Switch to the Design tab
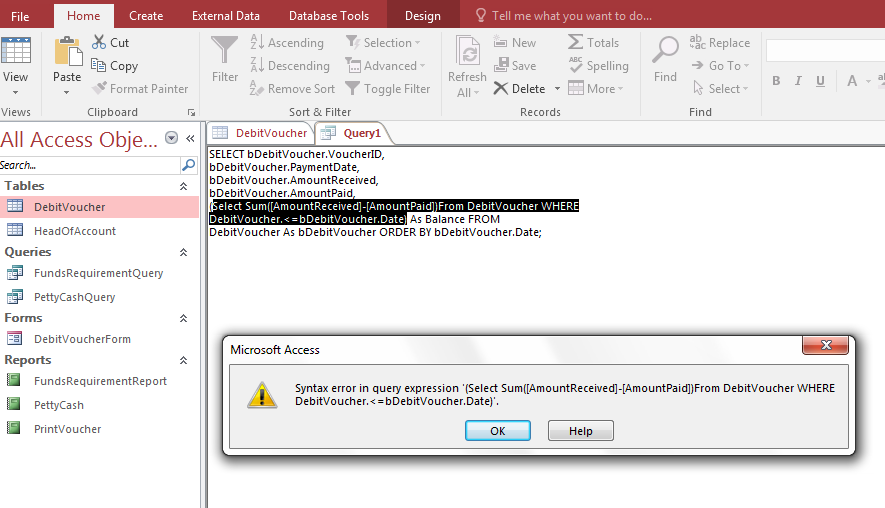The image size is (885, 508). (423, 16)
